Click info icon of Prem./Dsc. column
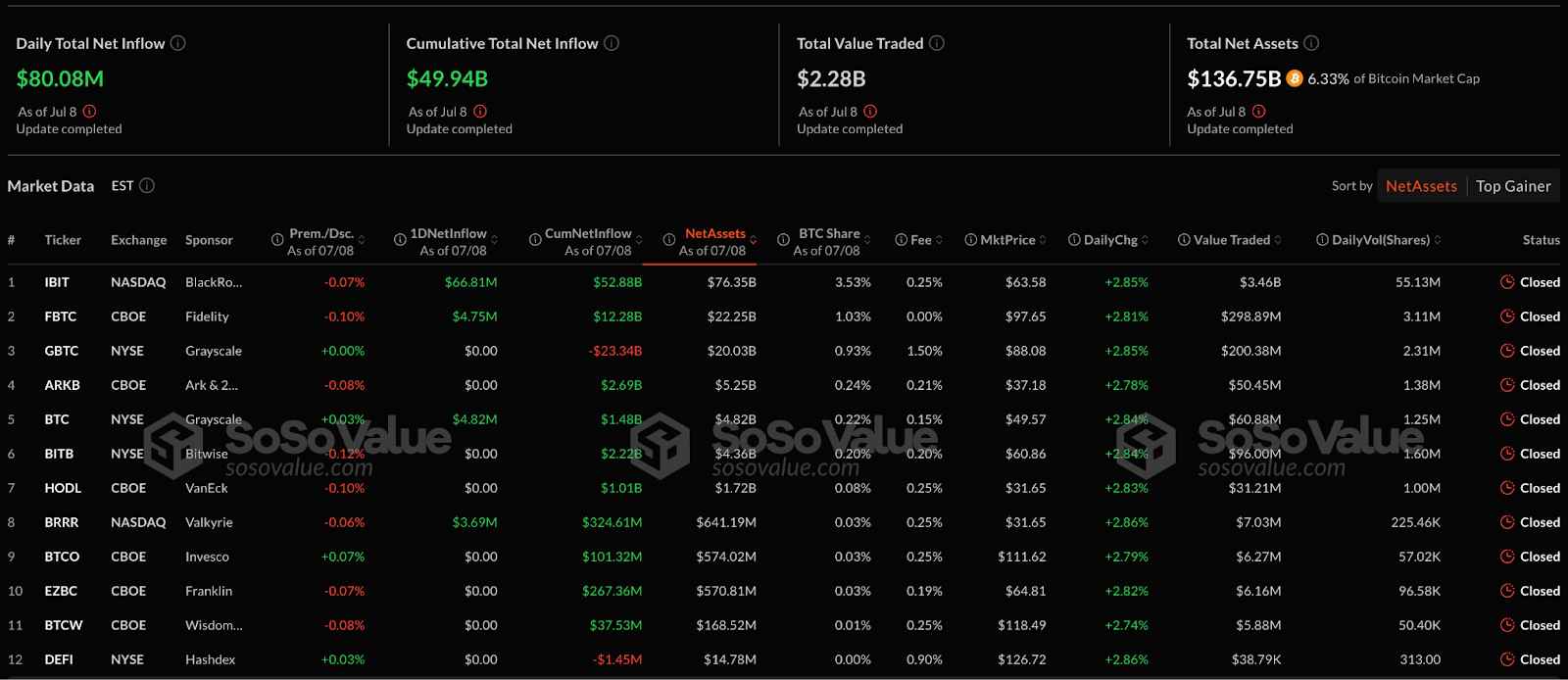1568x680 pixels. (277, 240)
